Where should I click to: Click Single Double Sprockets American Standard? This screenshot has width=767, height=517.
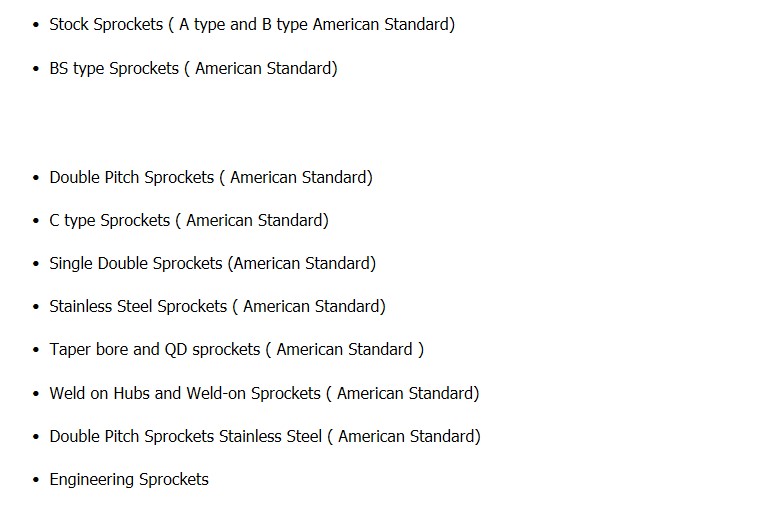212,264
